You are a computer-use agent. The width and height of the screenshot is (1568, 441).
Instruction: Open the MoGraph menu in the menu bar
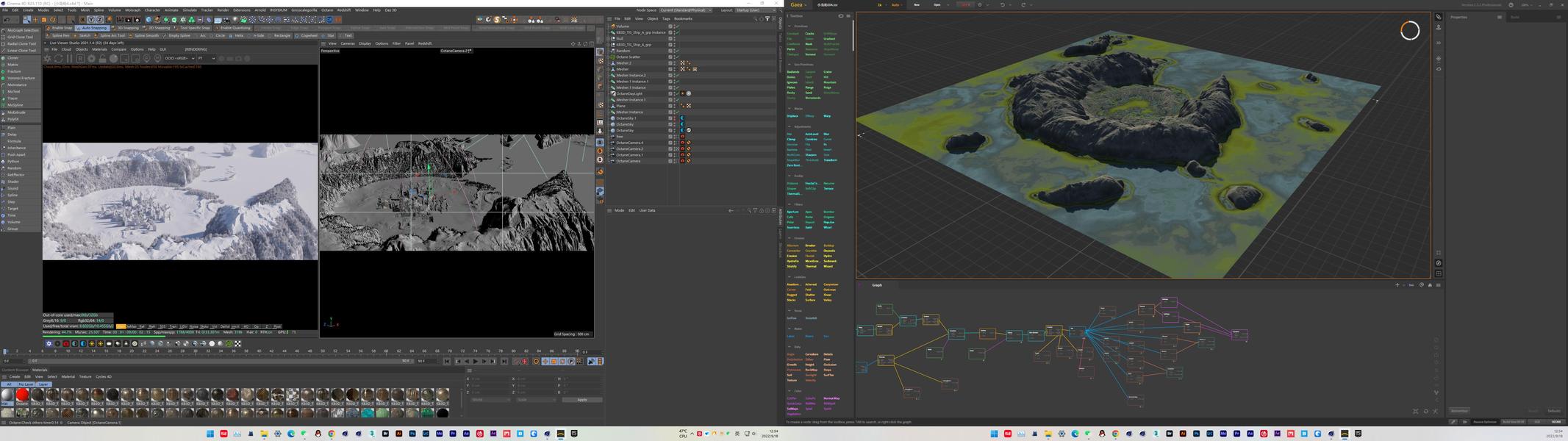132,10
